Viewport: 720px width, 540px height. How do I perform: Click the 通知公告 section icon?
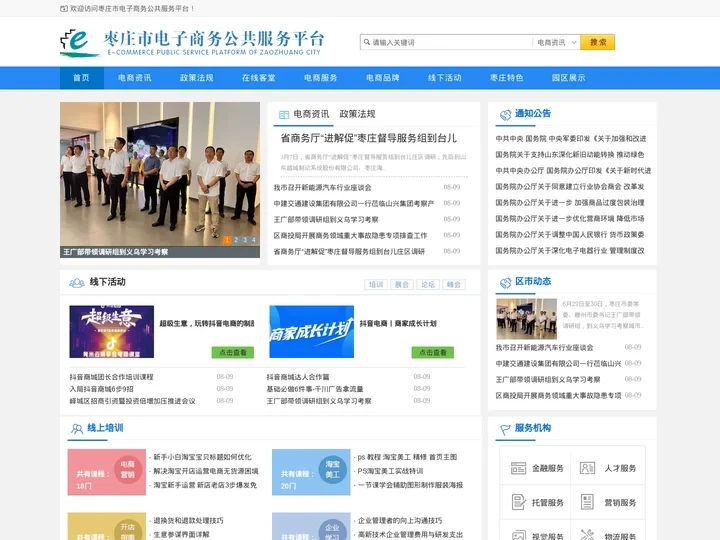point(505,115)
